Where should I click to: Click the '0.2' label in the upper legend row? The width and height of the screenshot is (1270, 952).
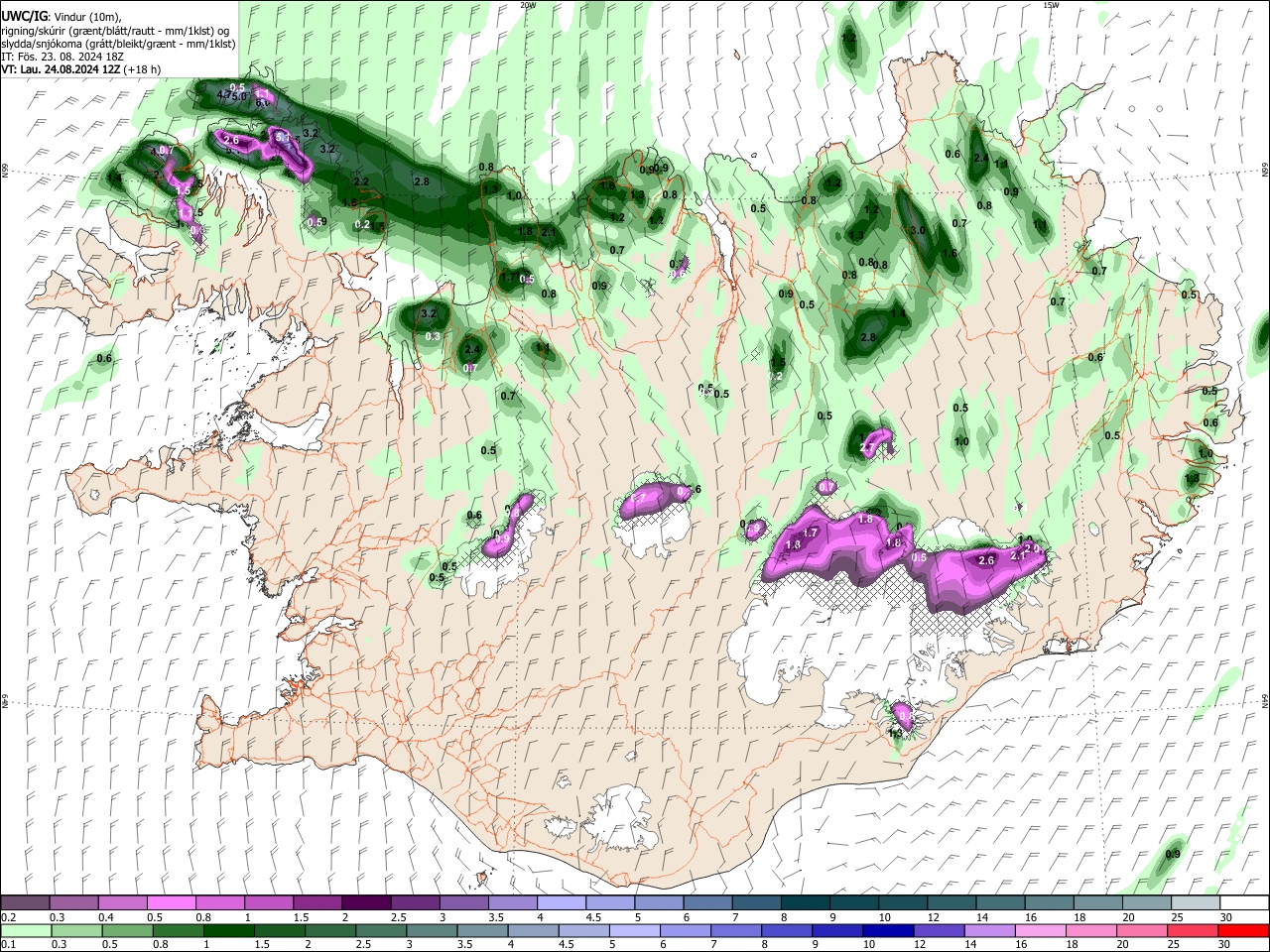(x=9, y=917)
